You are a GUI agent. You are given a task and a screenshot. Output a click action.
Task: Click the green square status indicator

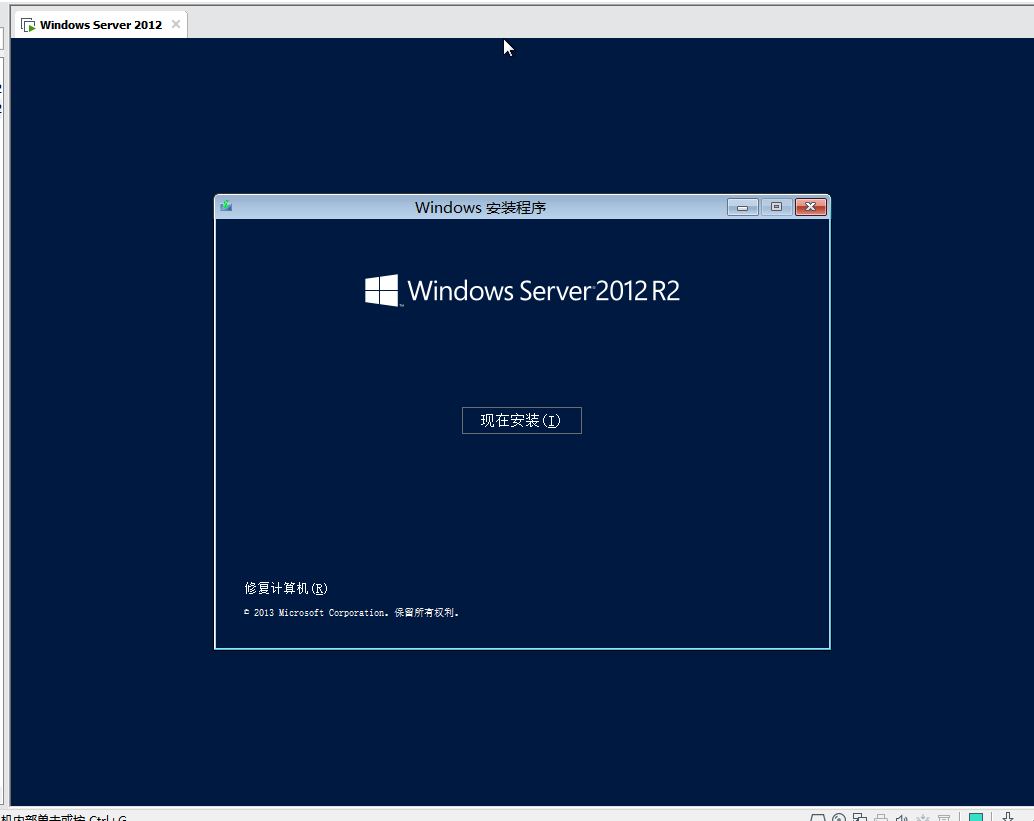point(976,818)
